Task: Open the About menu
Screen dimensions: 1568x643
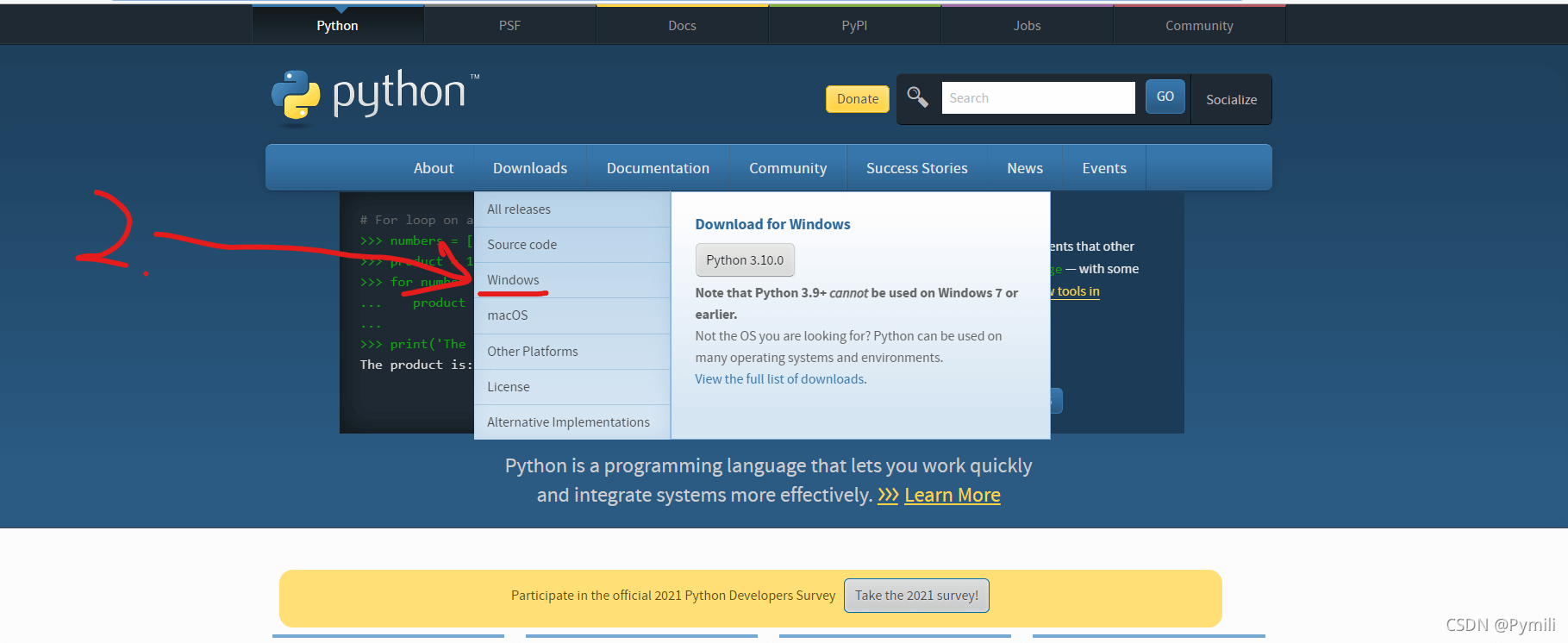Action: [433, 168]
